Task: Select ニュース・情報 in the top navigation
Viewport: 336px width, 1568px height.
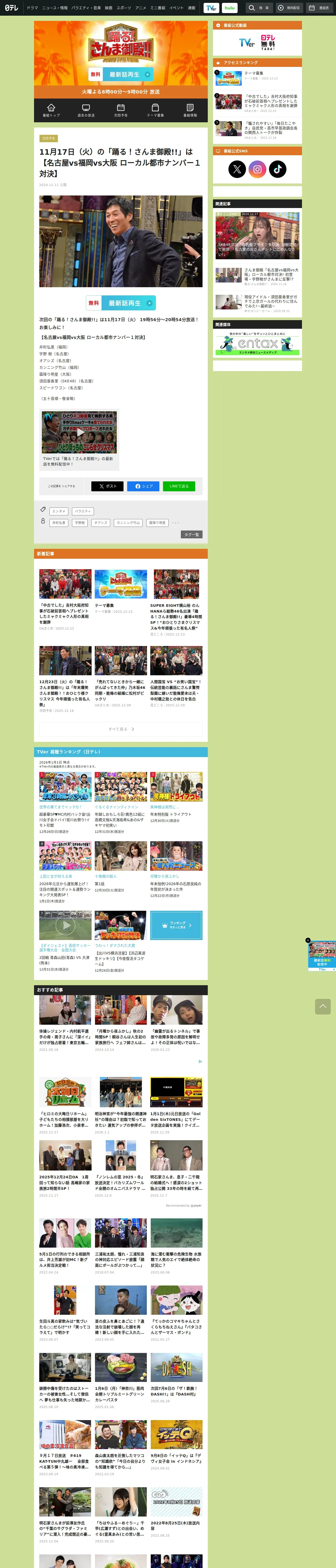Action: [x=55, y=8]
